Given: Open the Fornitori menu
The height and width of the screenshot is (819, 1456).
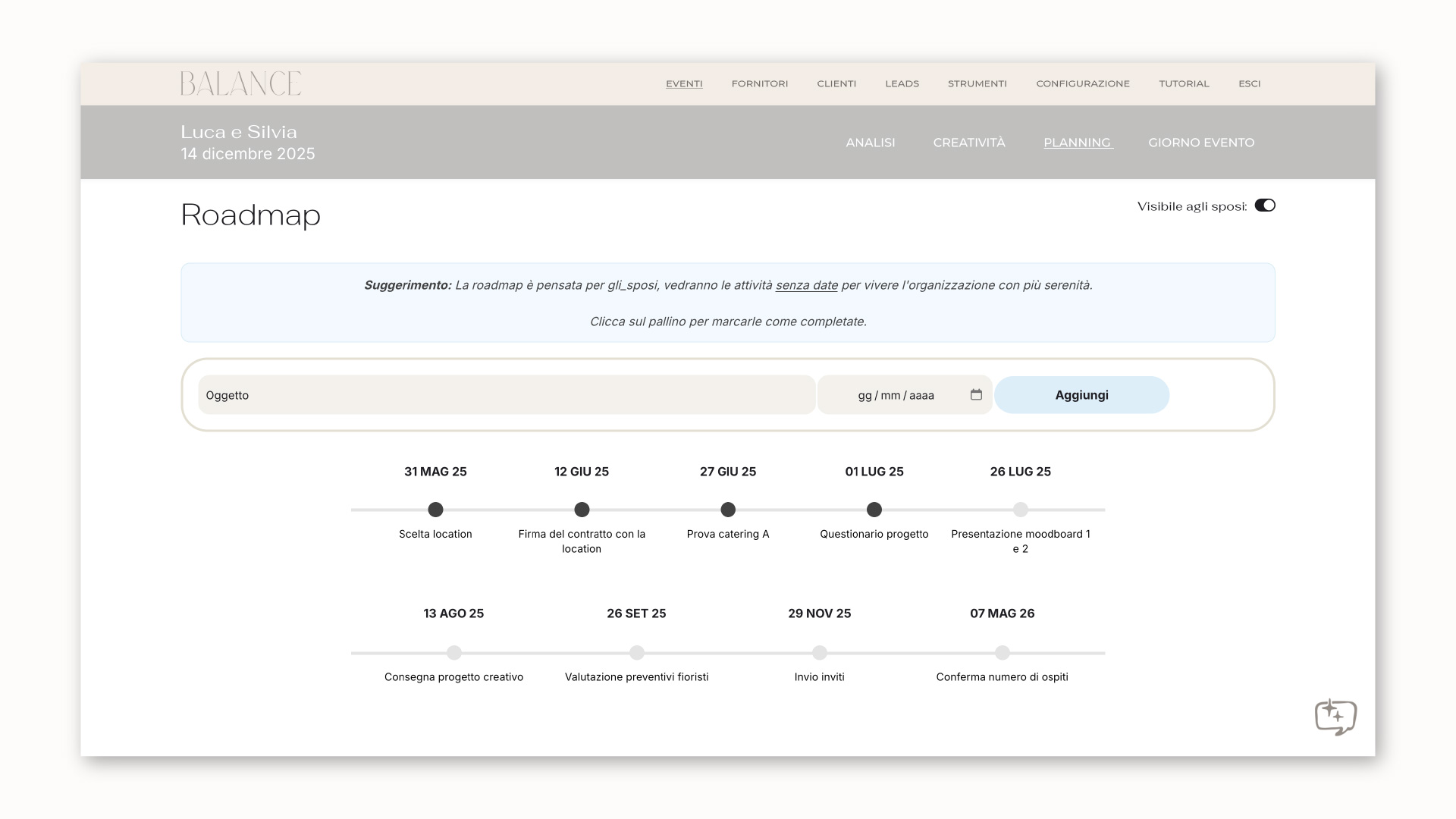Looking at the screenshot, I should [x=759, y=83].
